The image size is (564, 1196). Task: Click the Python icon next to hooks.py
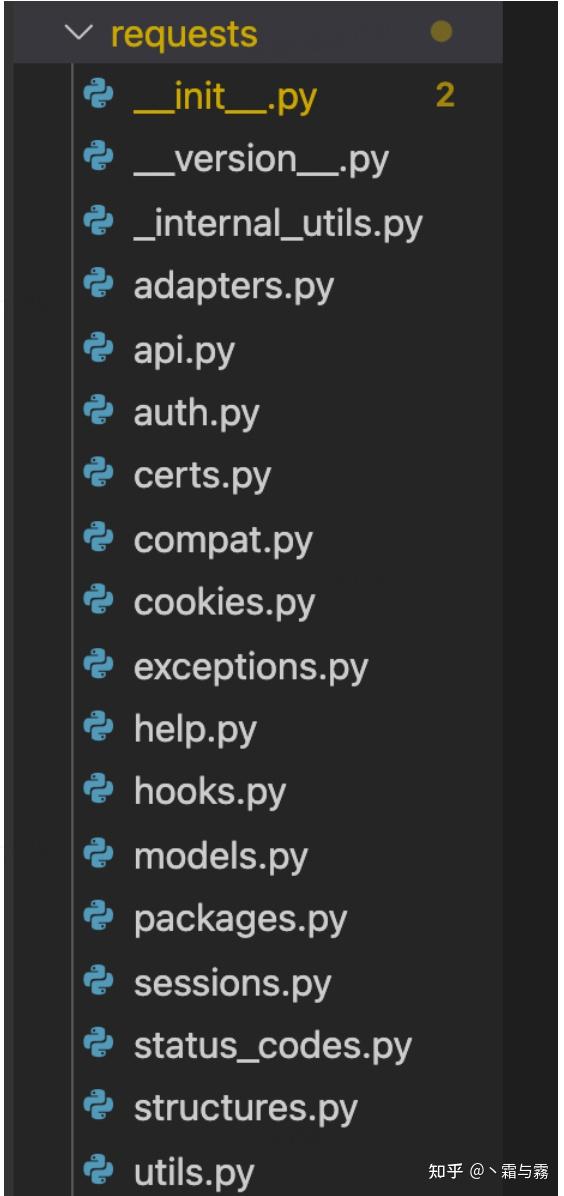[98, 792]
